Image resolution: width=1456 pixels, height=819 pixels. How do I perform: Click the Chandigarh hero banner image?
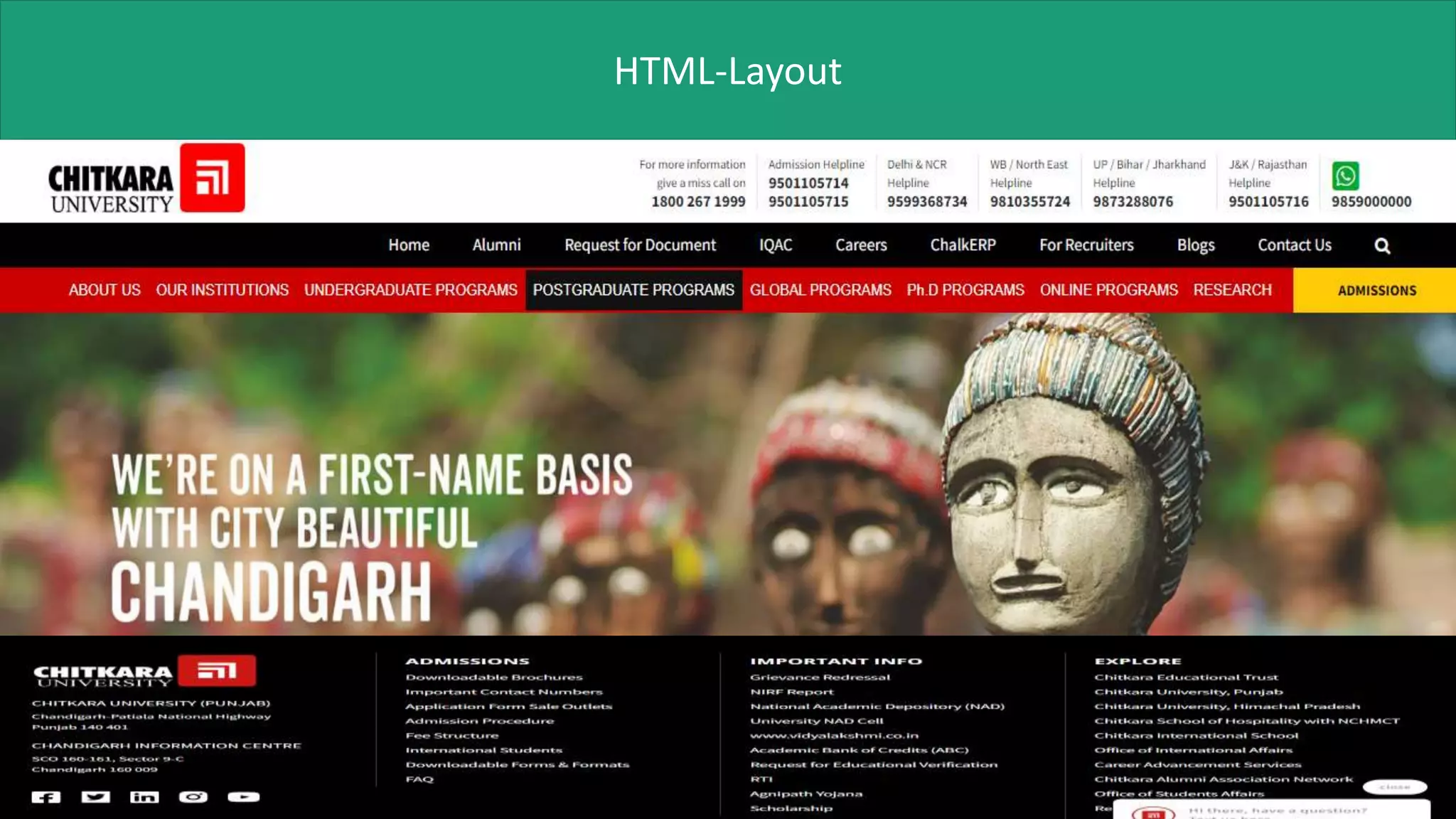coord(728,474)
